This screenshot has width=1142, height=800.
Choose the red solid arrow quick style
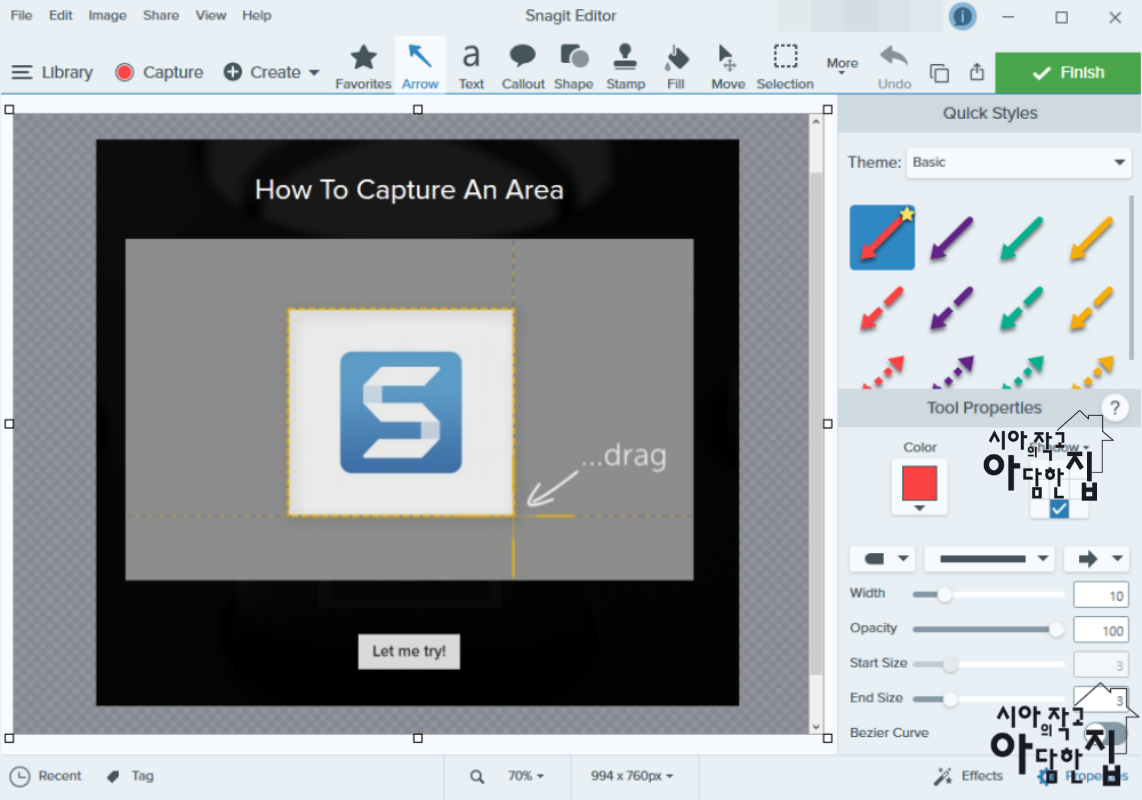pyautogui.click(x=882, y=238)
